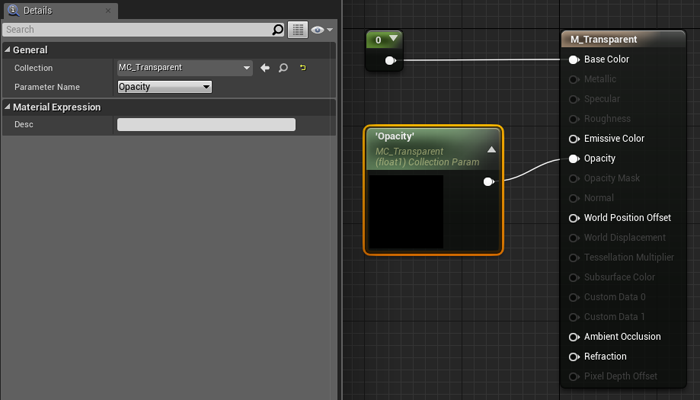Open the Parameter Name Opacity dropdown
The width and height of the screenshot is (700, 400).
[x=165, y=87]
